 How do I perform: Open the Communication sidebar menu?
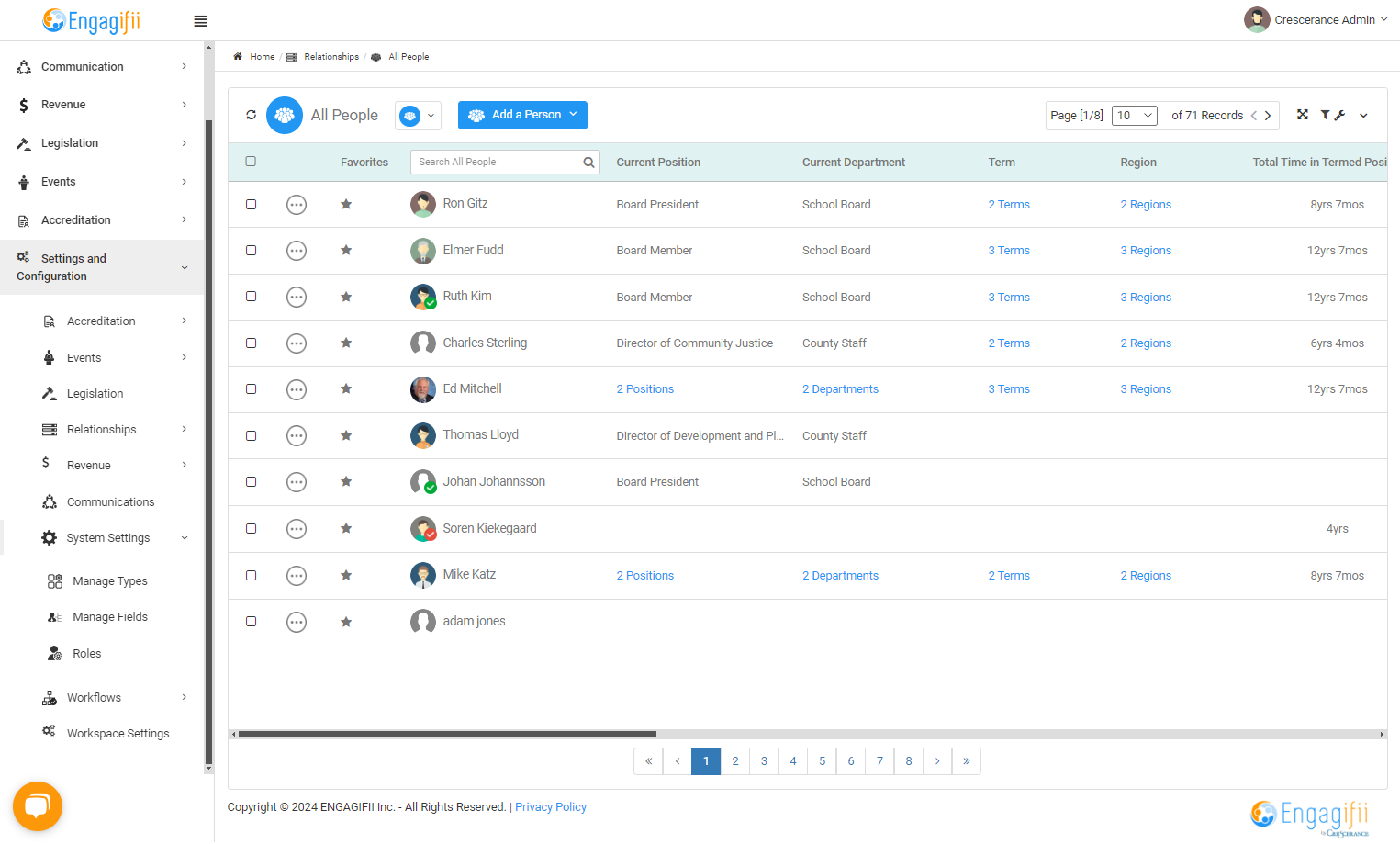point(102,66)
